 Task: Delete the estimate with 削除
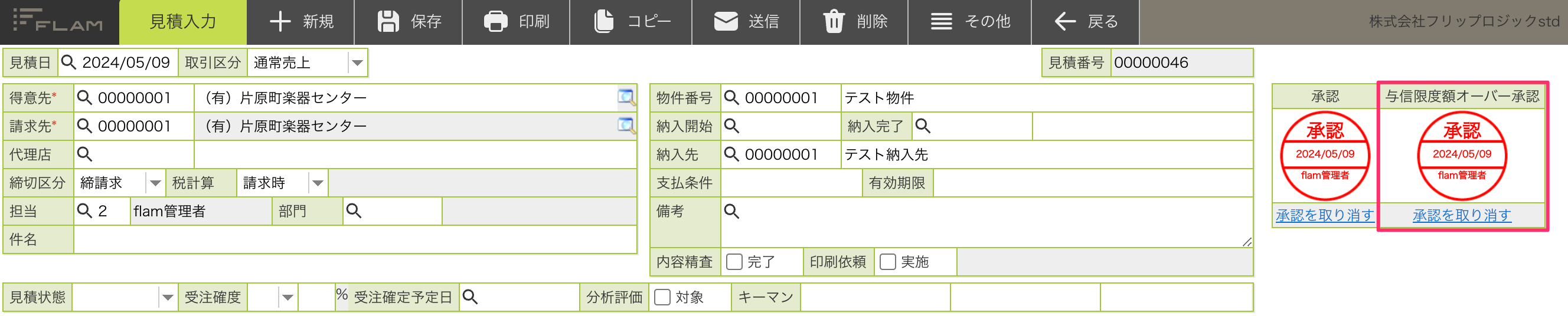pyautogui.click(x=854, y=22)
